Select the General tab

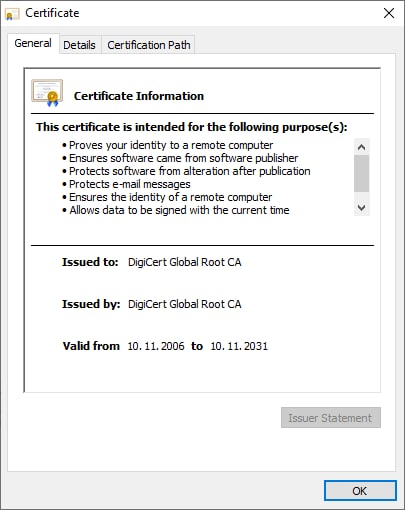coord(33,43)
